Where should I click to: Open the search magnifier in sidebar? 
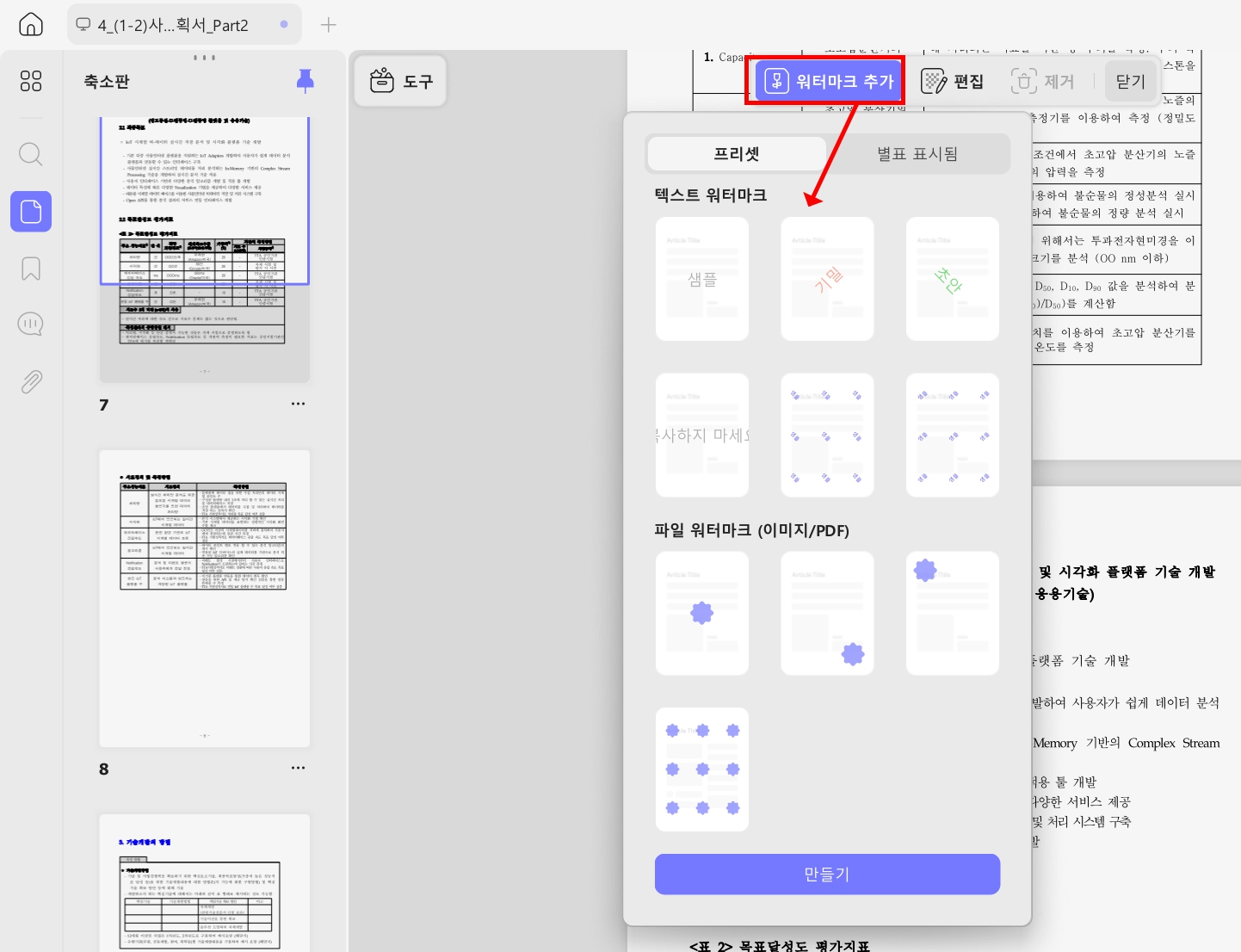coord(31,154)
